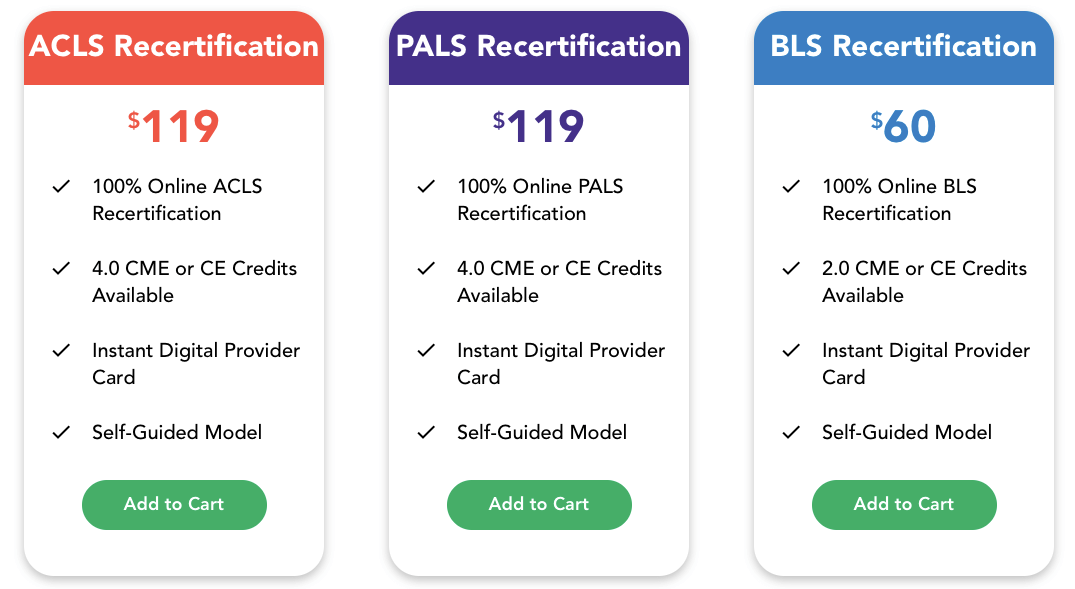This screenshot has height=589, width=1075.
Task: Select the BLS Recertification blue header
Action: coord(904,48)
